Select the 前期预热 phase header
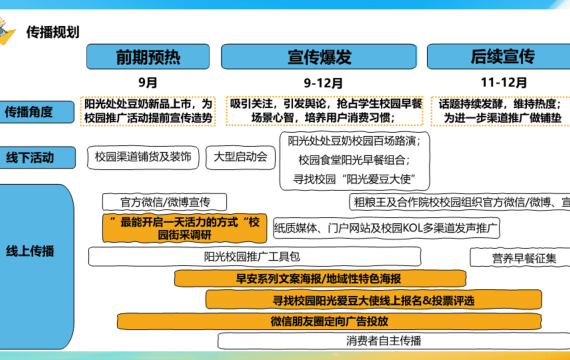Viewport: 570px width, 360px height. point(148,57)
